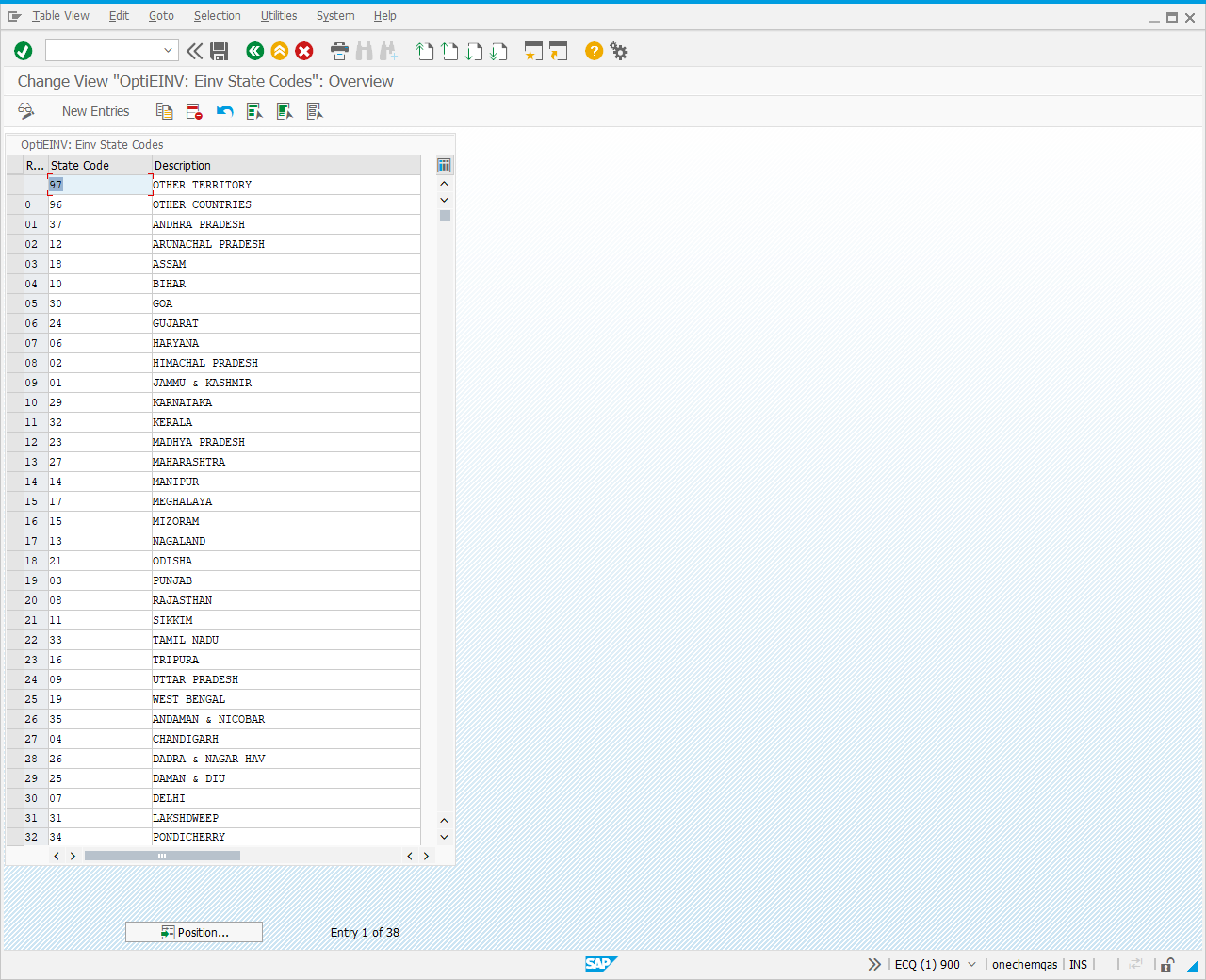Click the green Enter checkmark icon
This screenshot has height=980, width=1206.
coord(24,51)
